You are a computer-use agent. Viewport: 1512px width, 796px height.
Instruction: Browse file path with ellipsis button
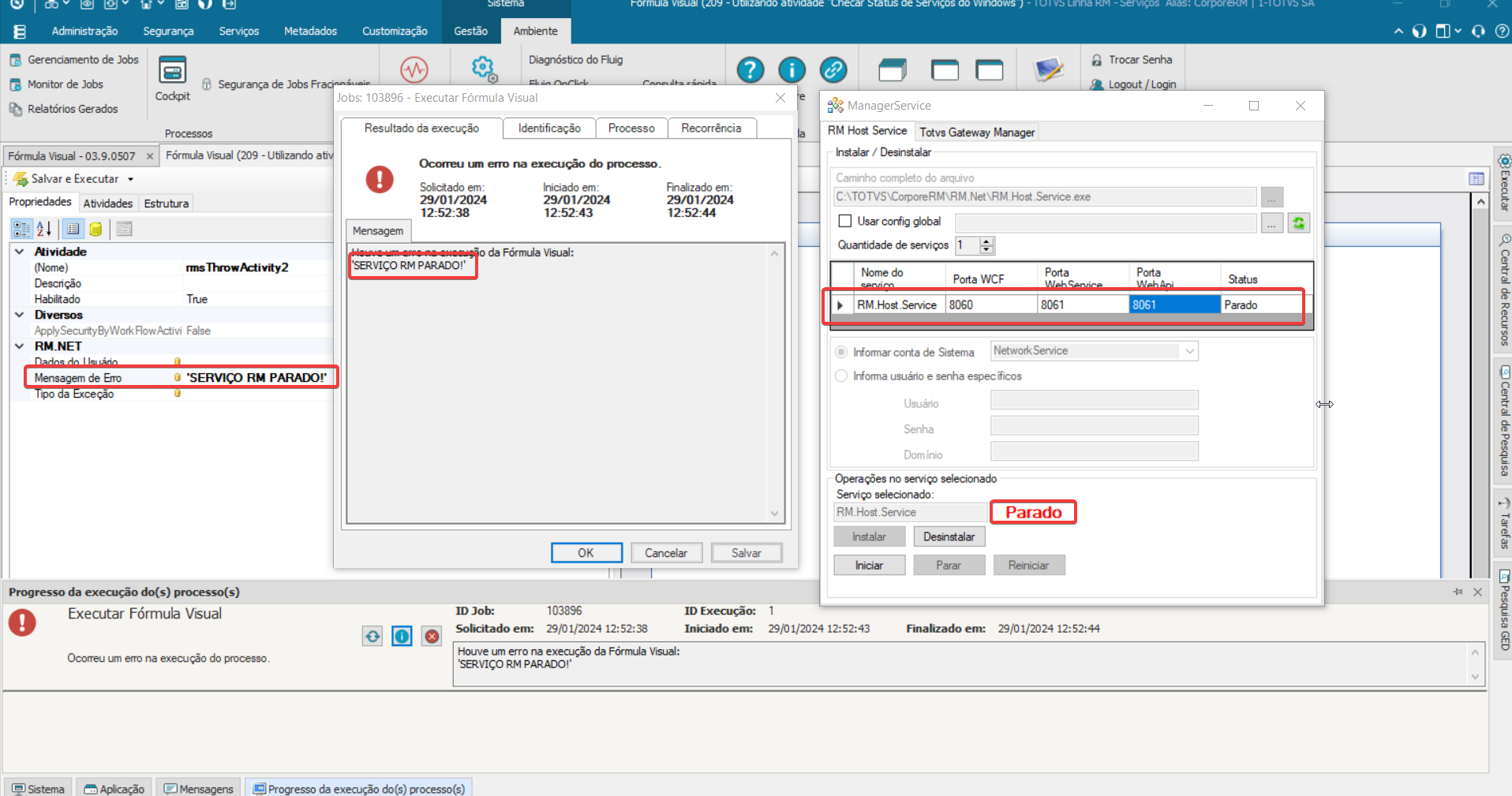(x=1272, y=197)
